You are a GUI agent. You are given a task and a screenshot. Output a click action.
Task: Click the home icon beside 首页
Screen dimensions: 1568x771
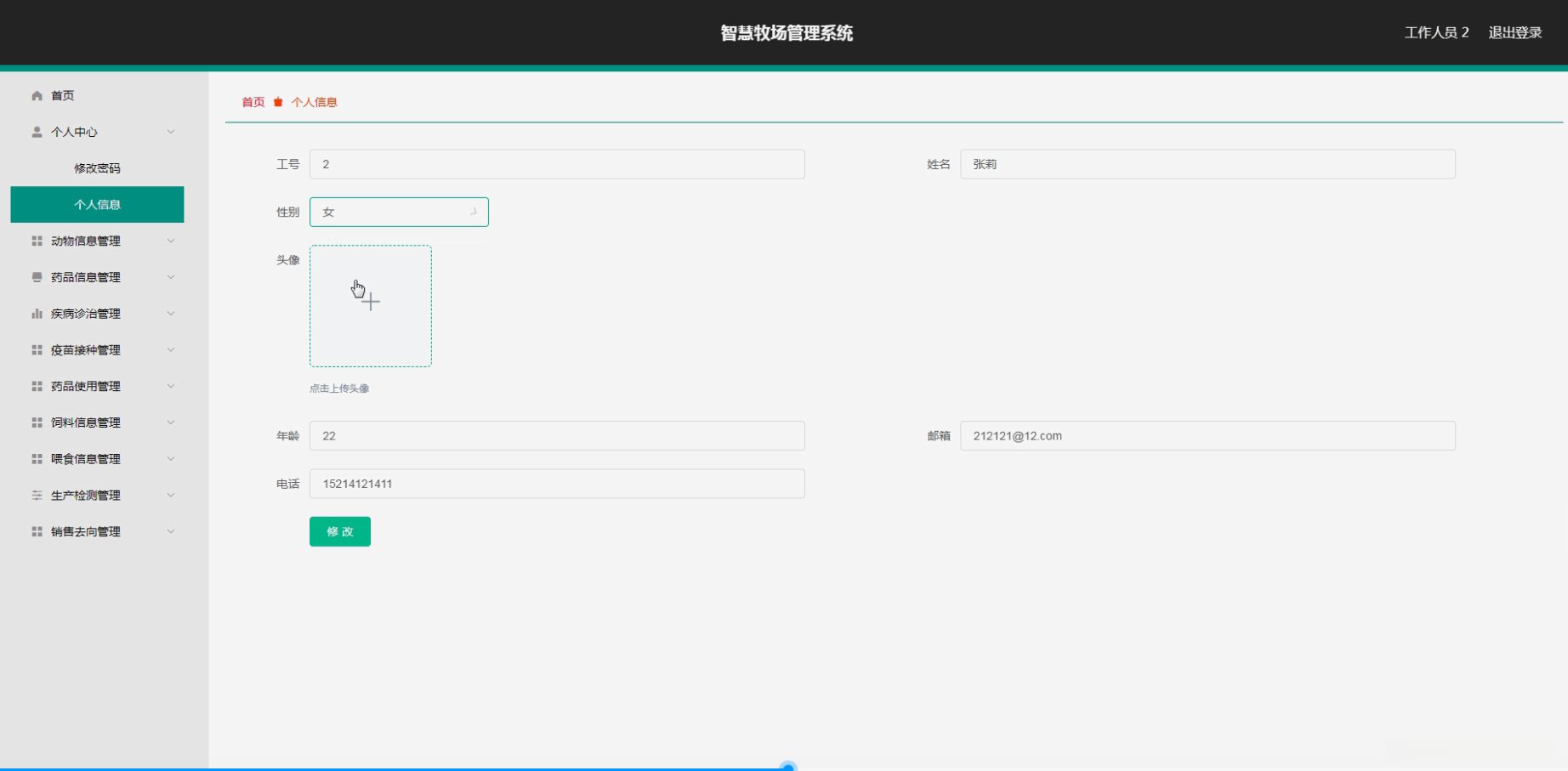point(37,96)
